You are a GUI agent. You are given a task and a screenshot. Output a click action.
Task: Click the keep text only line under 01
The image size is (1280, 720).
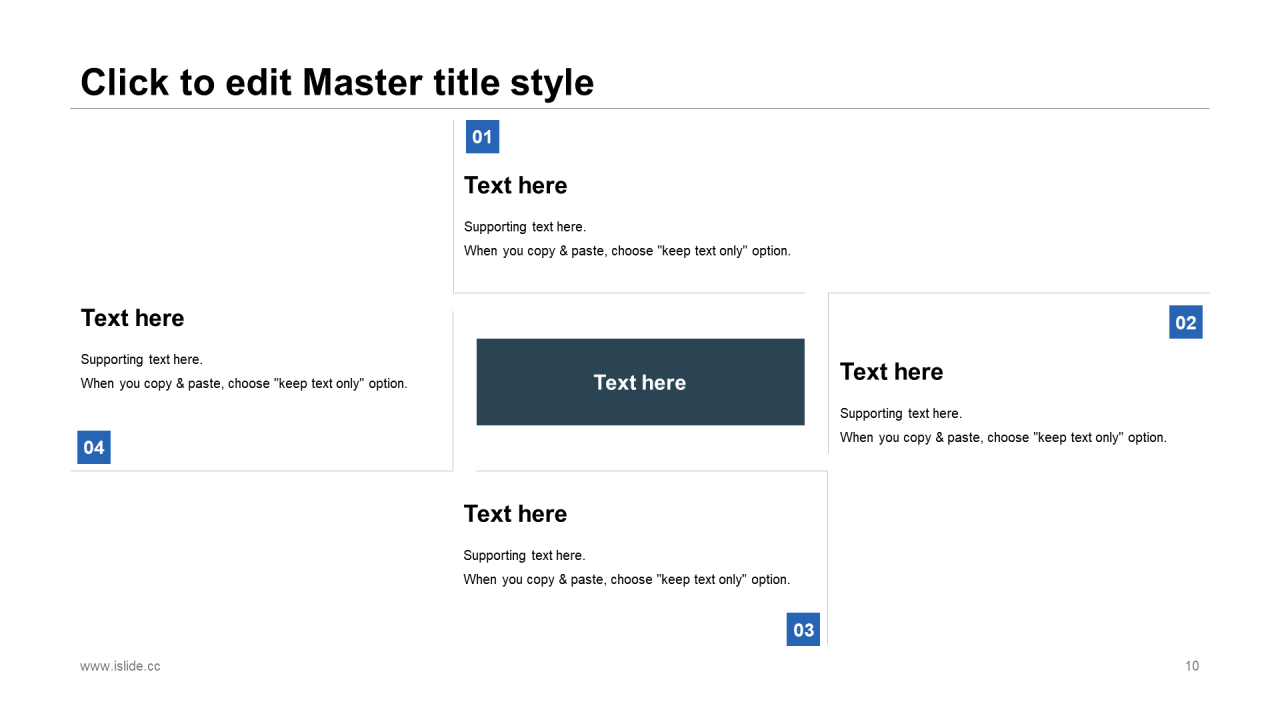tap(627, 251)
